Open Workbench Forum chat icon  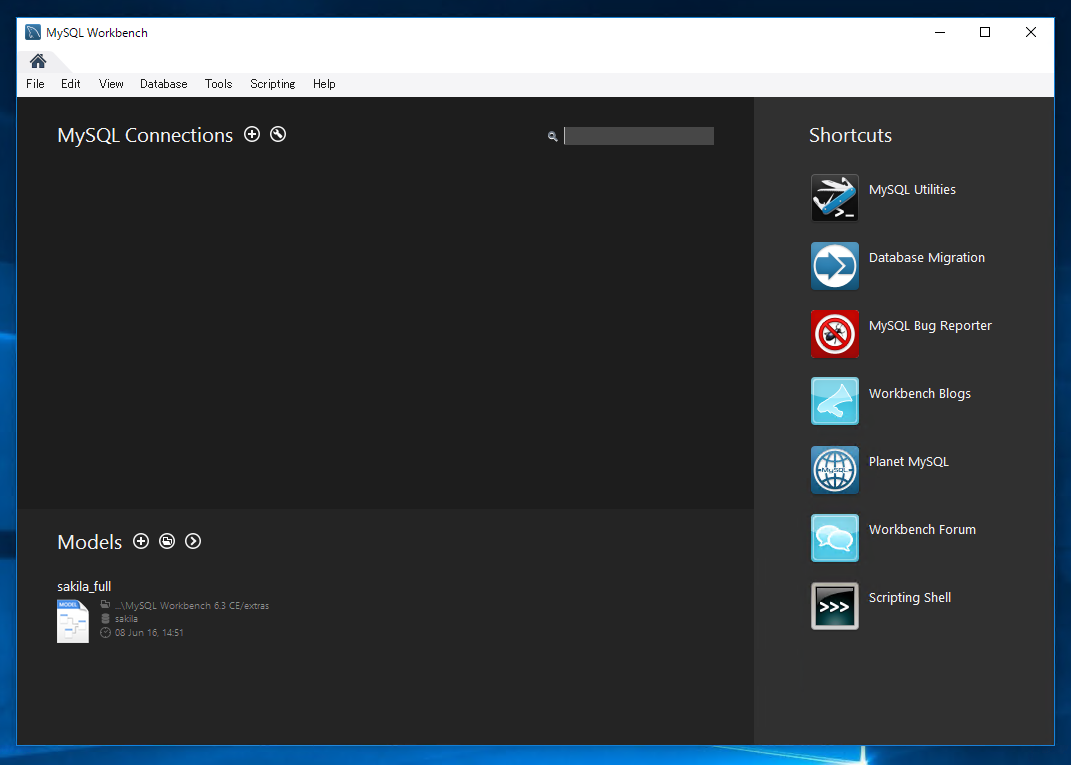tap(835, 538)
